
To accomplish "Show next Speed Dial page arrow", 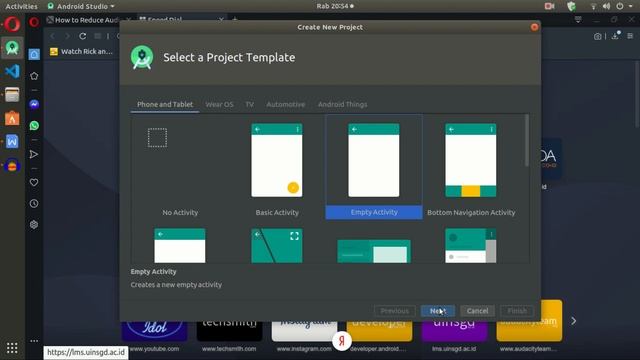I will point(573,321).
